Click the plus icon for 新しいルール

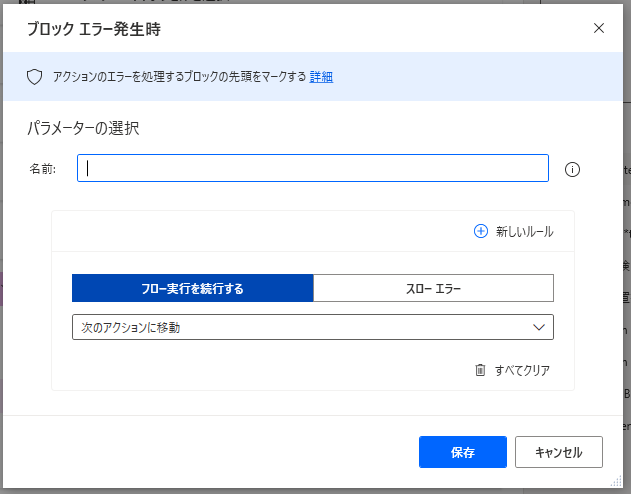[x=480, y=231]
